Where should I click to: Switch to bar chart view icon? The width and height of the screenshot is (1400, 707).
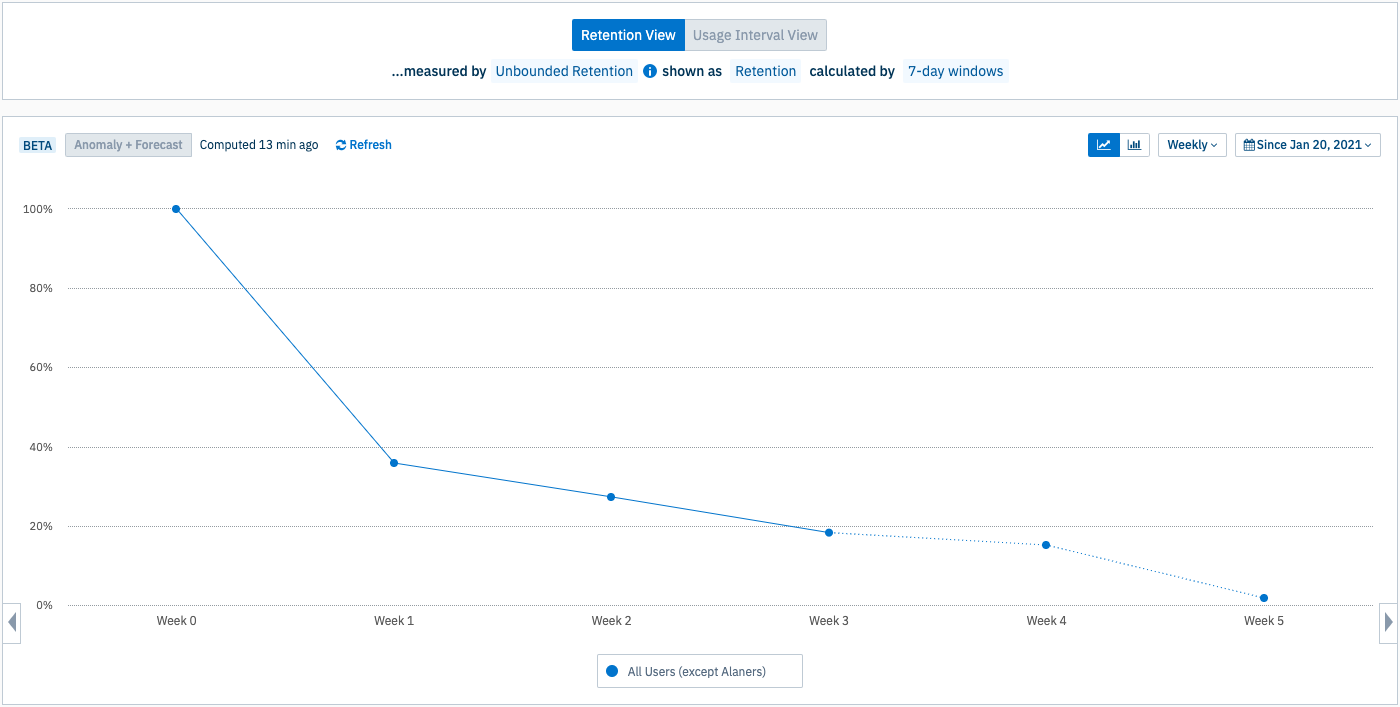click(x=1134, y=145)
